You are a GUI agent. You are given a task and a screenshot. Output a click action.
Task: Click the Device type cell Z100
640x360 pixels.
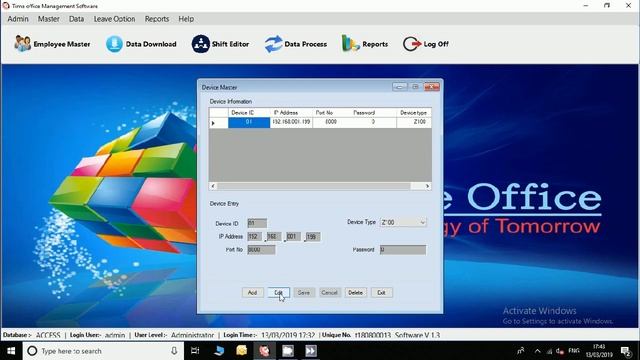[x=414, y=122]
